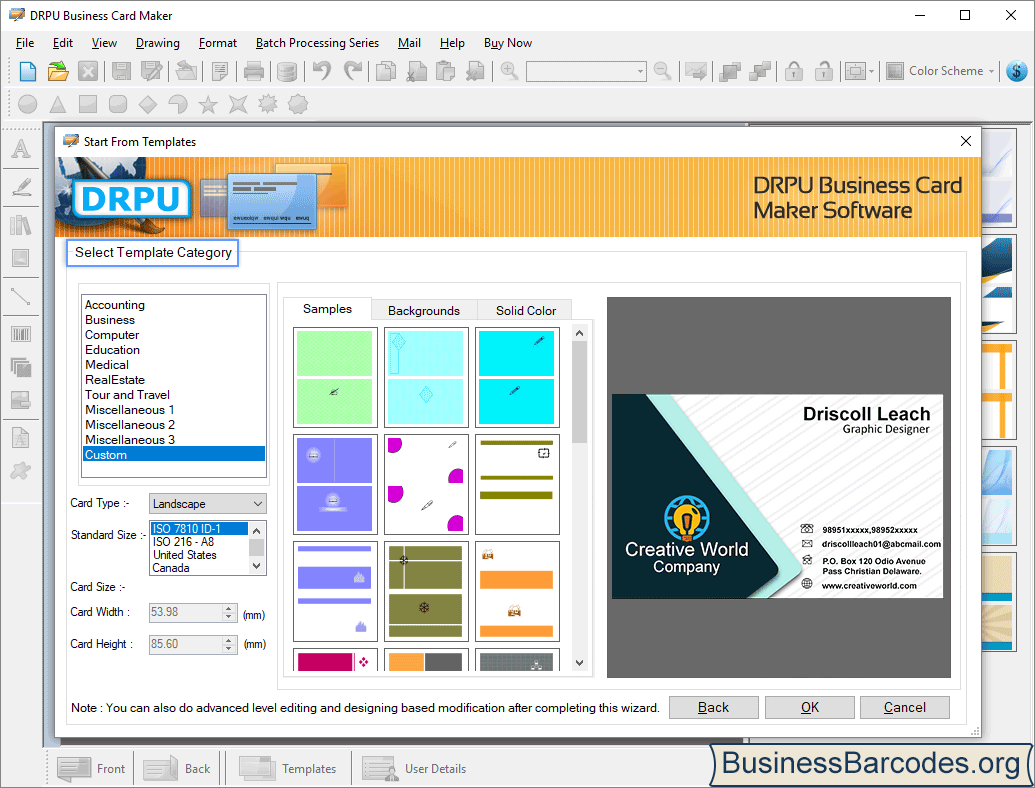Click the Copy toolbar icon
This screenshot has height=788, width=1035.
click(x=385, y=71)
